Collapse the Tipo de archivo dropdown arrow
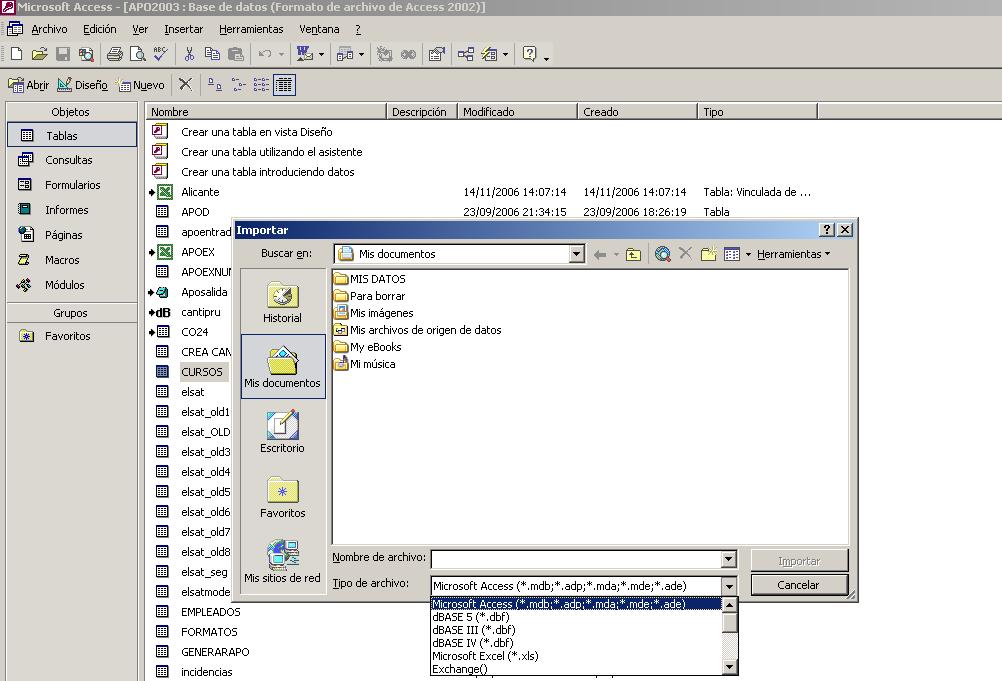1002x681 pixels. coord(728,586)
